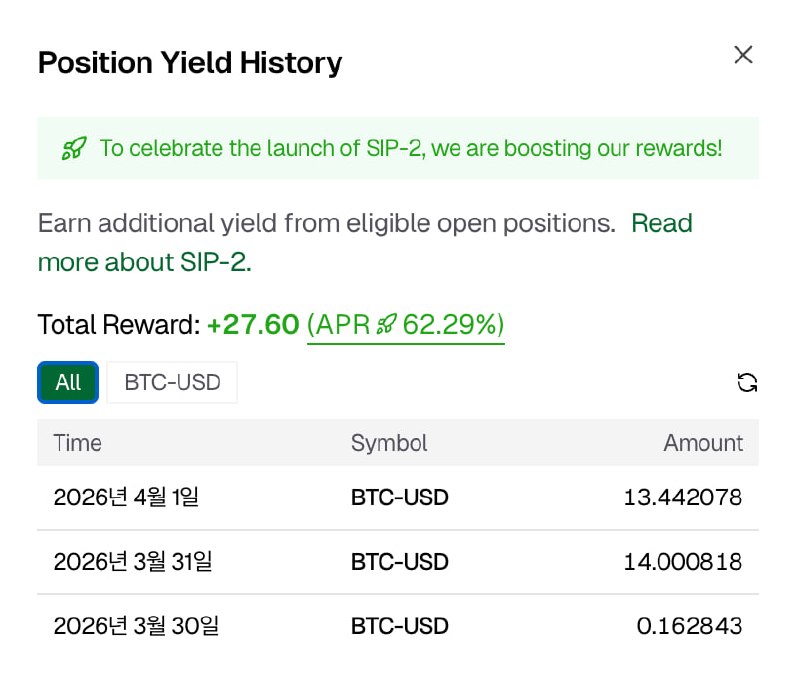This screenshot has width=800, height=677.
Task: Select the 2026년 3월 31일 date cell
Action: [x=133, y=562]
